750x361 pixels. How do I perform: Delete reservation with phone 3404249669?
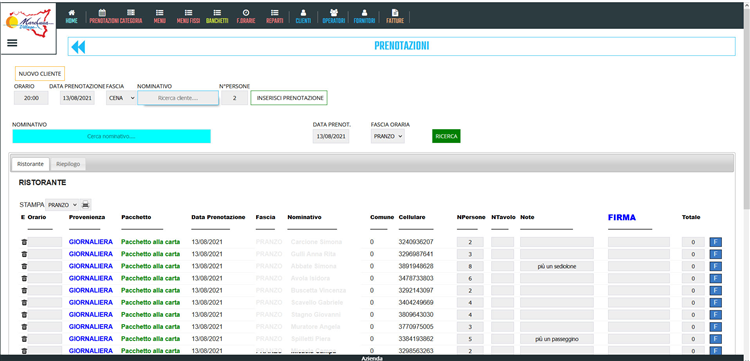tap(24, 303)
